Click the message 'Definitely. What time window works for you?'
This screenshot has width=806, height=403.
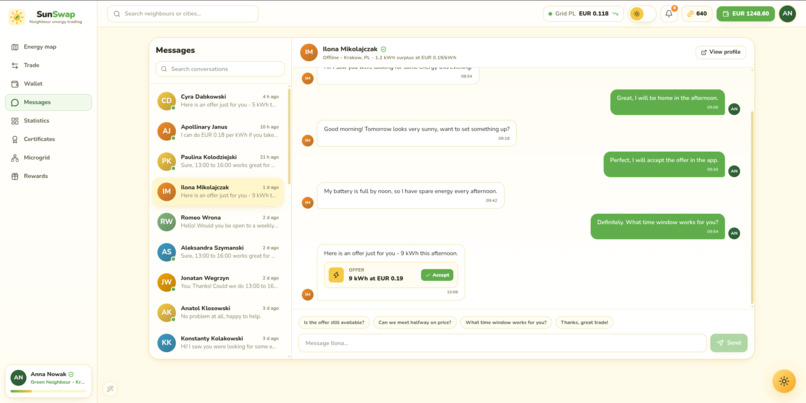pyautogui.click(x=657, y=226)
